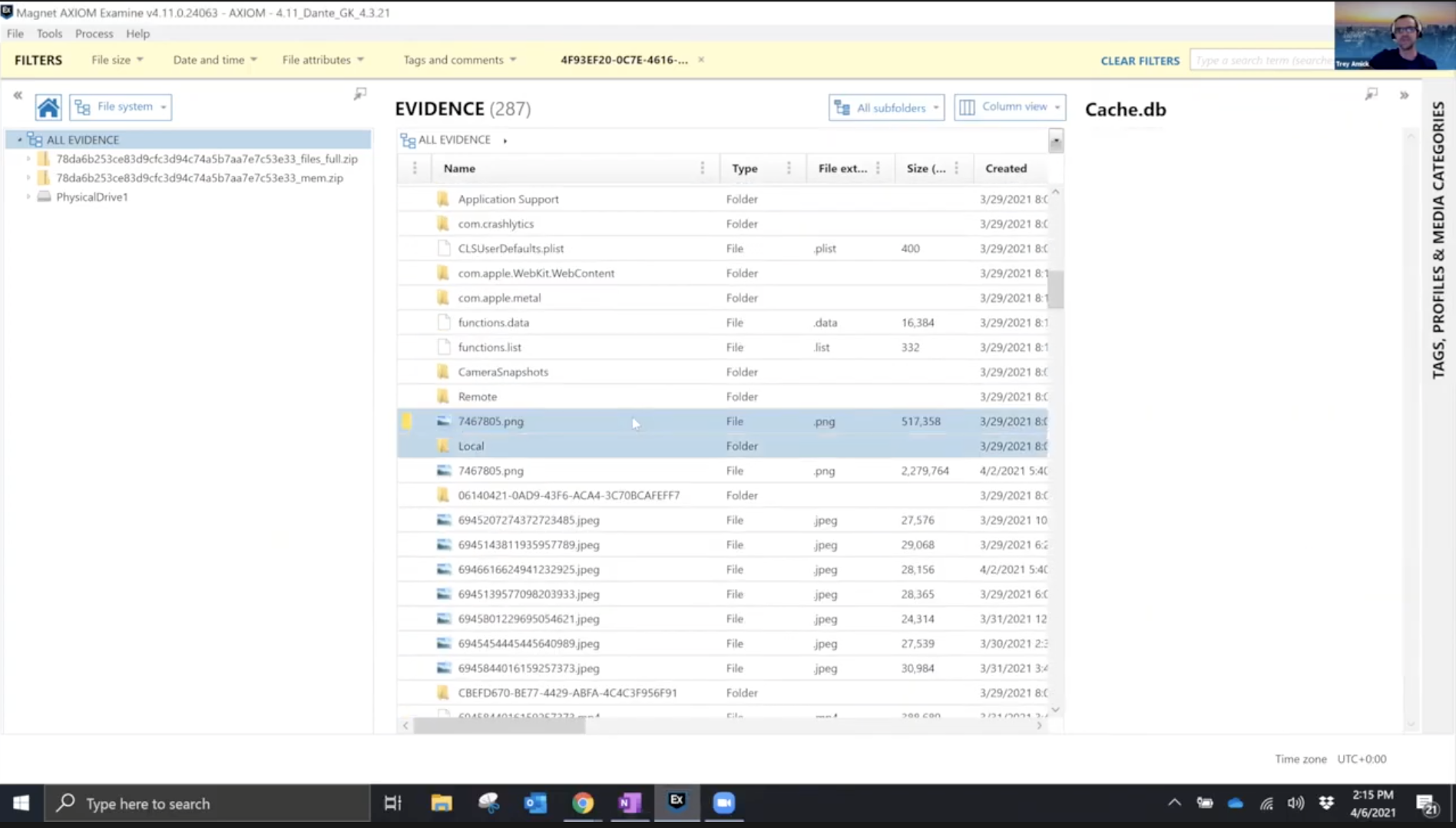Remove the 4F93EF20 filter chip
1456x828 pixels.
[x=701, y=60]
